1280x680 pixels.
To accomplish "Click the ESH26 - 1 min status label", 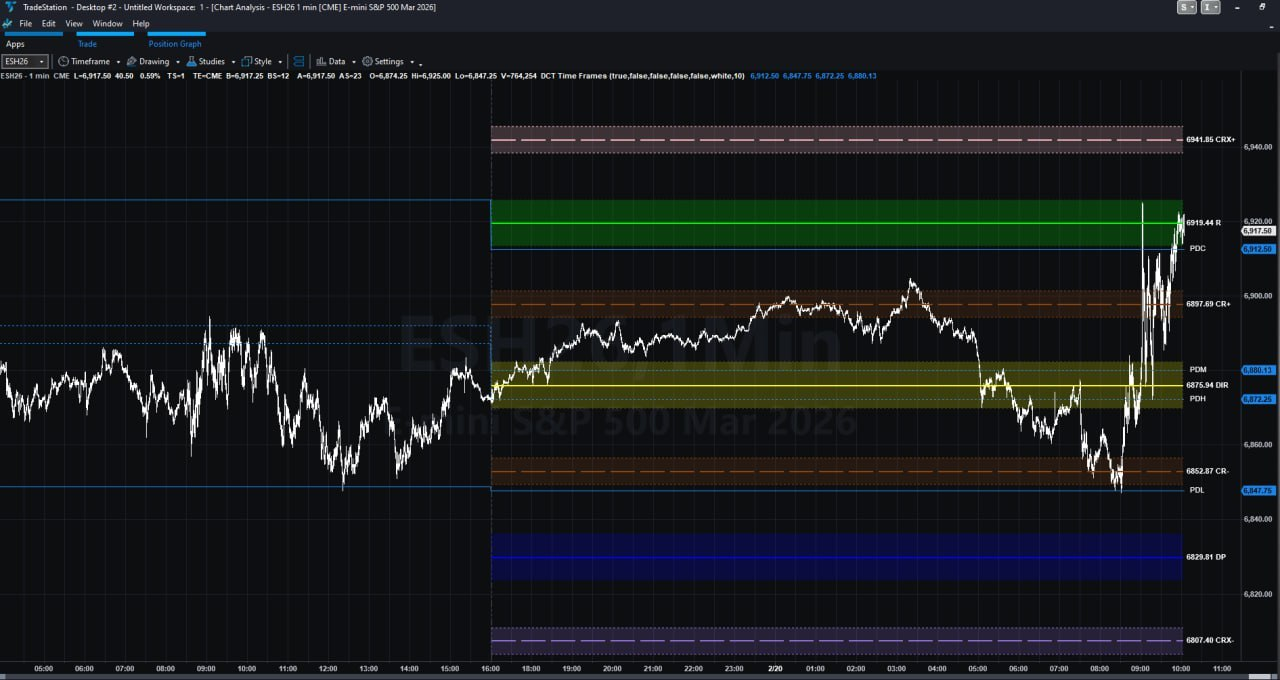I will 25,76.
